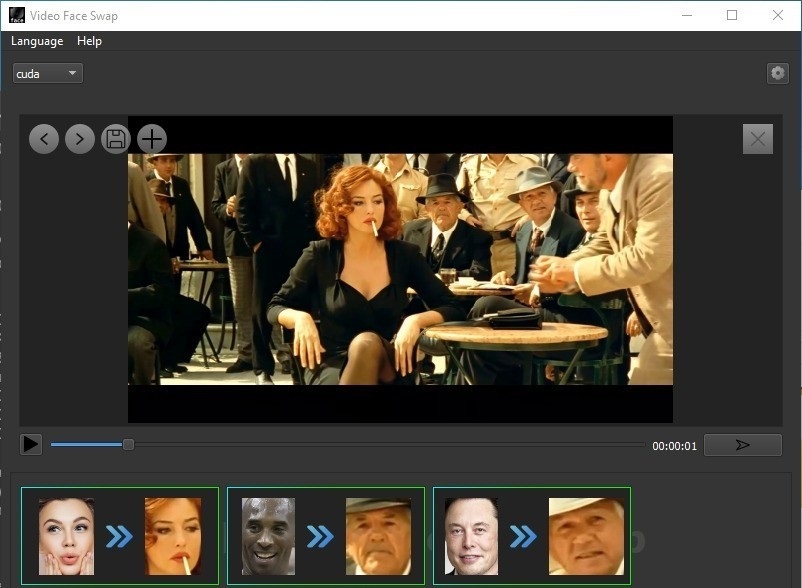The height and width of the screenshot is (588, 802).
Task: Select the white hat man target thumbnail
Action: [586, 536]
